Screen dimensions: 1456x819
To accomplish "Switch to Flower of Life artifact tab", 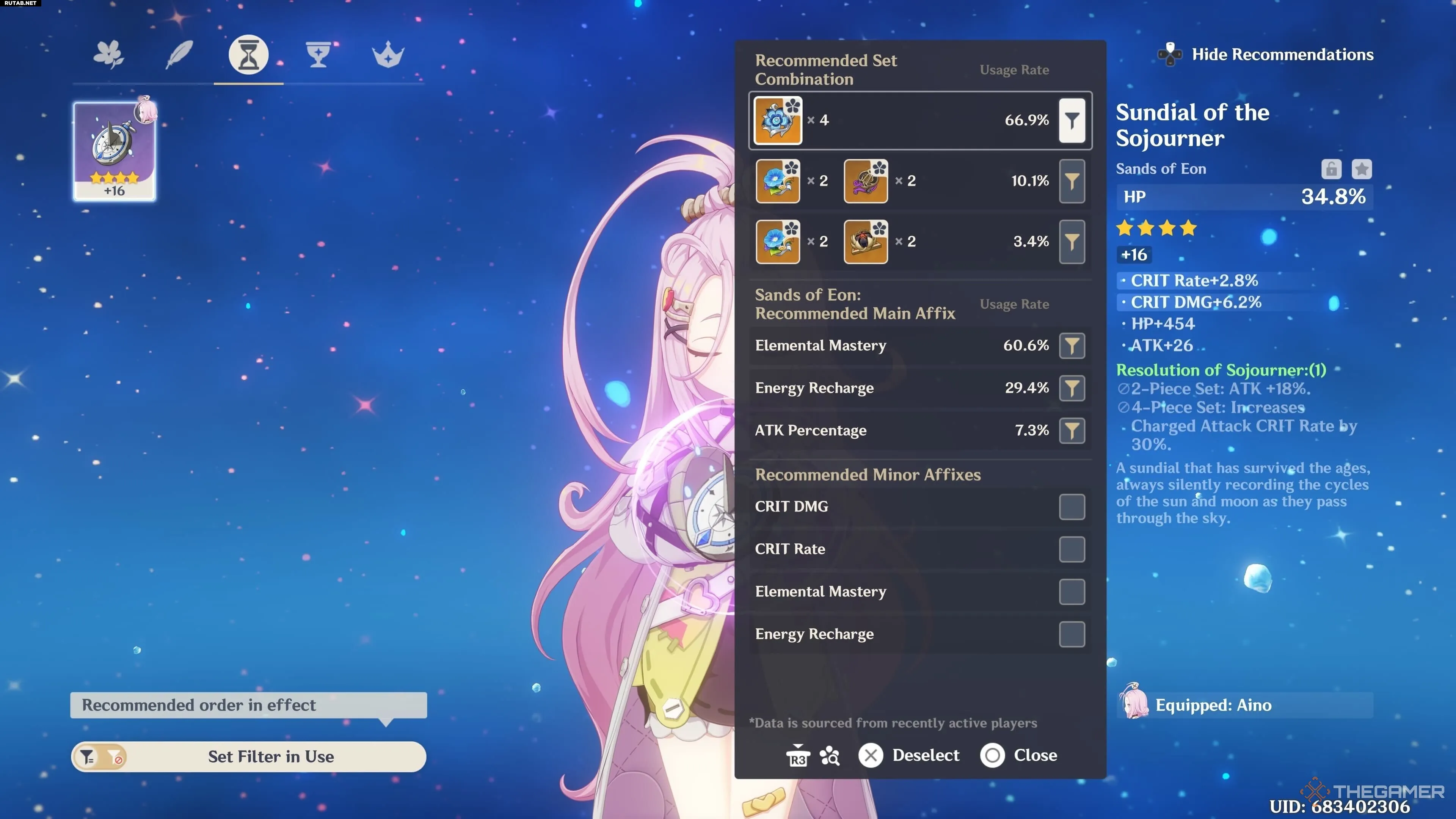I will coord(108,55).
